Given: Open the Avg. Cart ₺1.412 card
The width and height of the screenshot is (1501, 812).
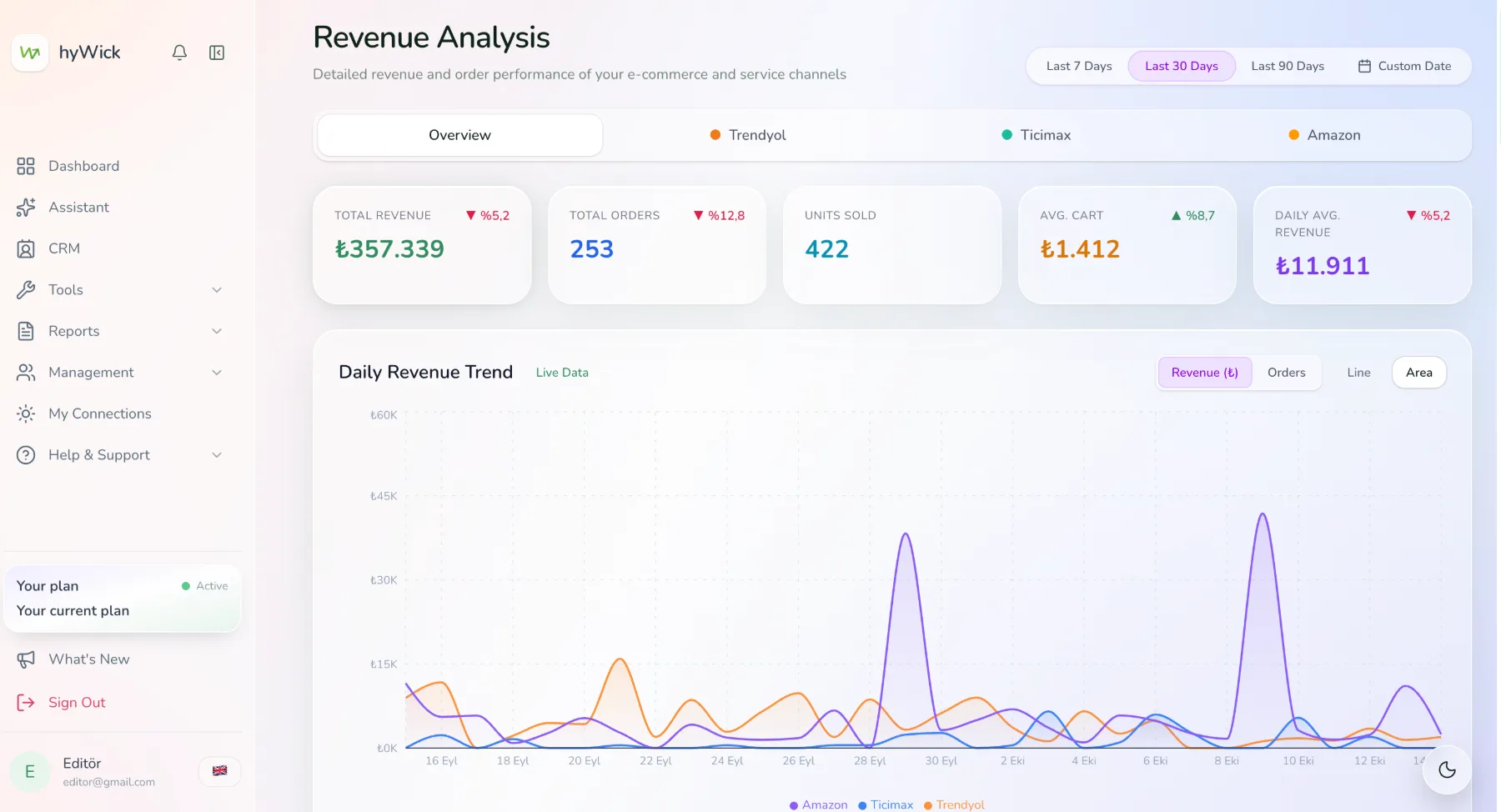Looking at the screenshot, I should pyautogui.click(x=1127, y=245).
